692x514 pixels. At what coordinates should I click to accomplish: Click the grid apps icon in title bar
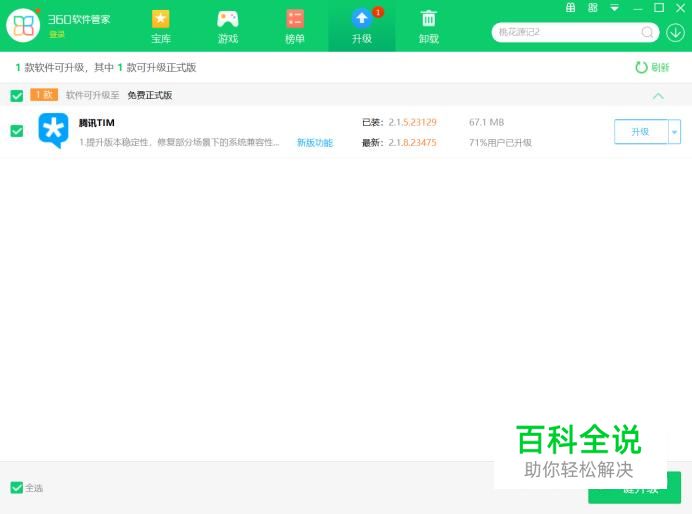click(593, 8)
